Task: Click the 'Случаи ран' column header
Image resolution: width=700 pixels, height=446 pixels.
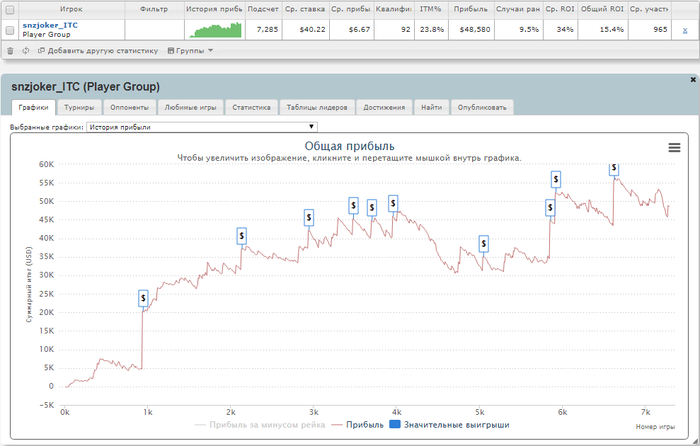Action: click(x=518, y=9)
